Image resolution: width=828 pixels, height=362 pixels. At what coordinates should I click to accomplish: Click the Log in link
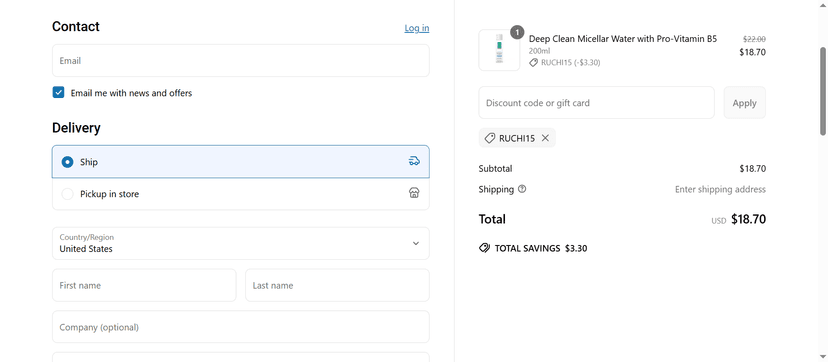click(417, 28)
